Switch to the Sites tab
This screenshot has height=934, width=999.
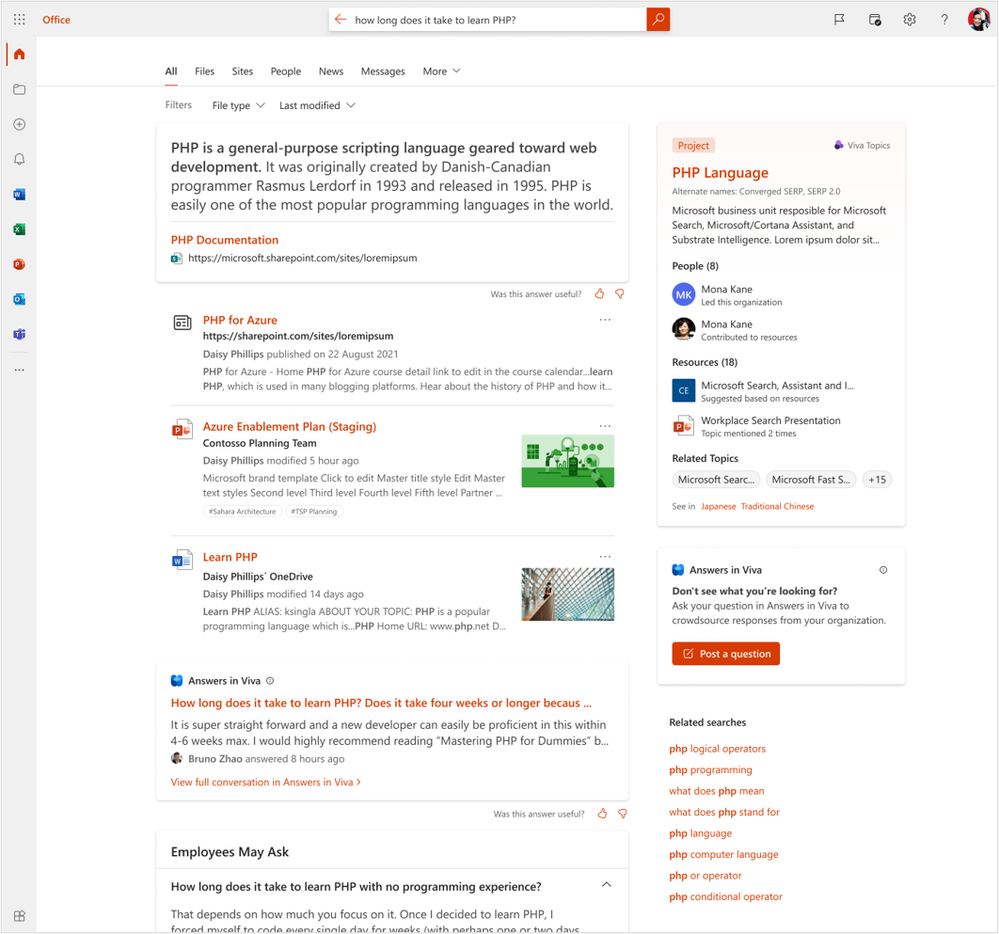coord(242,71)
